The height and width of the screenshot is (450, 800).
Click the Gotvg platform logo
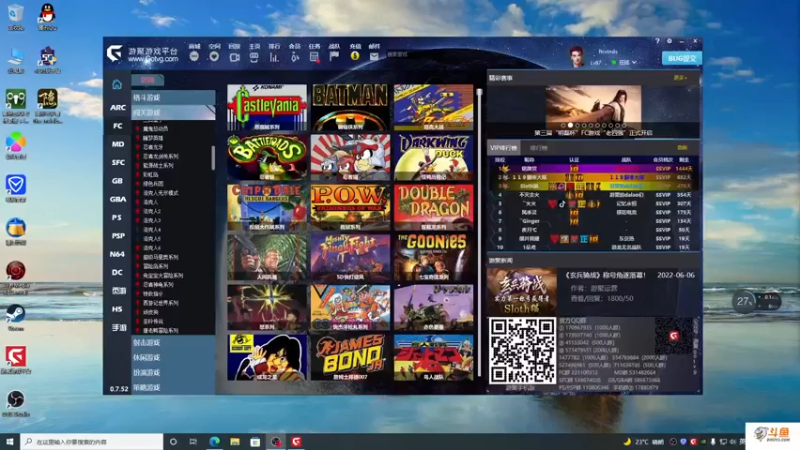pyautogui.click(x=115, y=53)
